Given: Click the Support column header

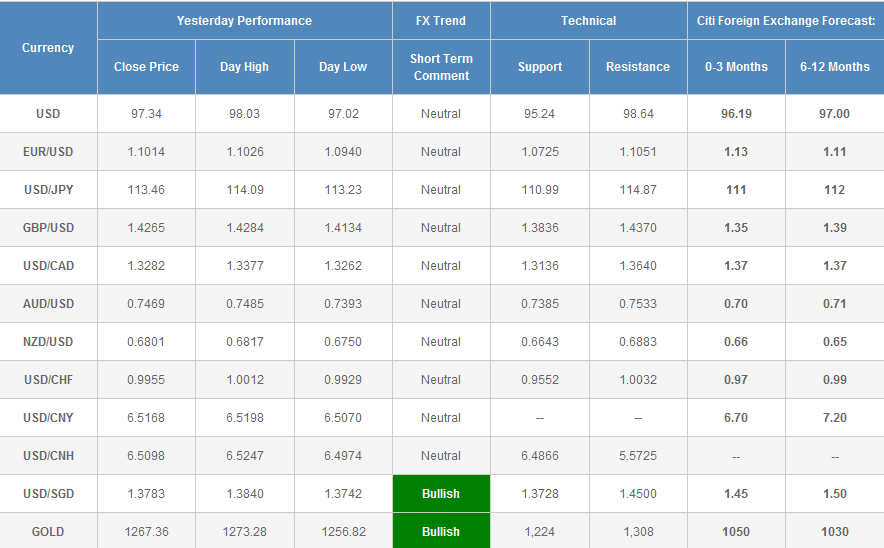Looking at the screenshot, I should coord(540,67).
